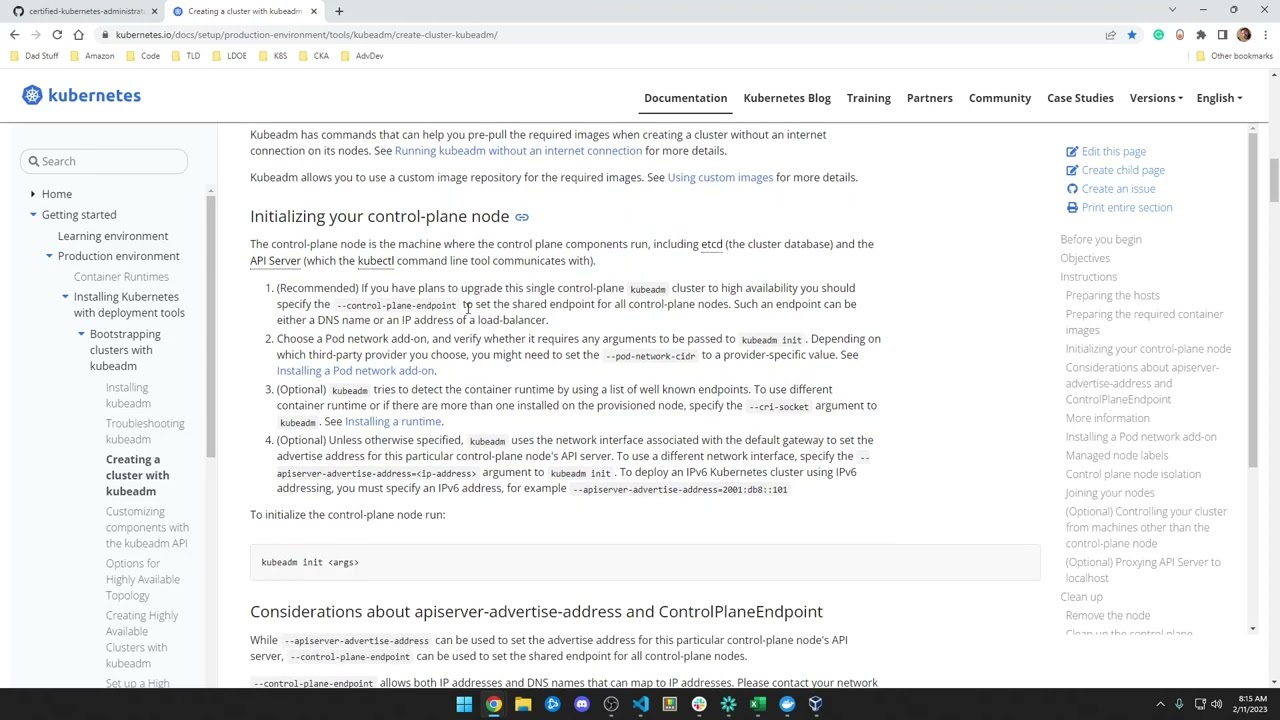Follow 'Installing a Pod network add-on' link in step 2

coord(355,371)
